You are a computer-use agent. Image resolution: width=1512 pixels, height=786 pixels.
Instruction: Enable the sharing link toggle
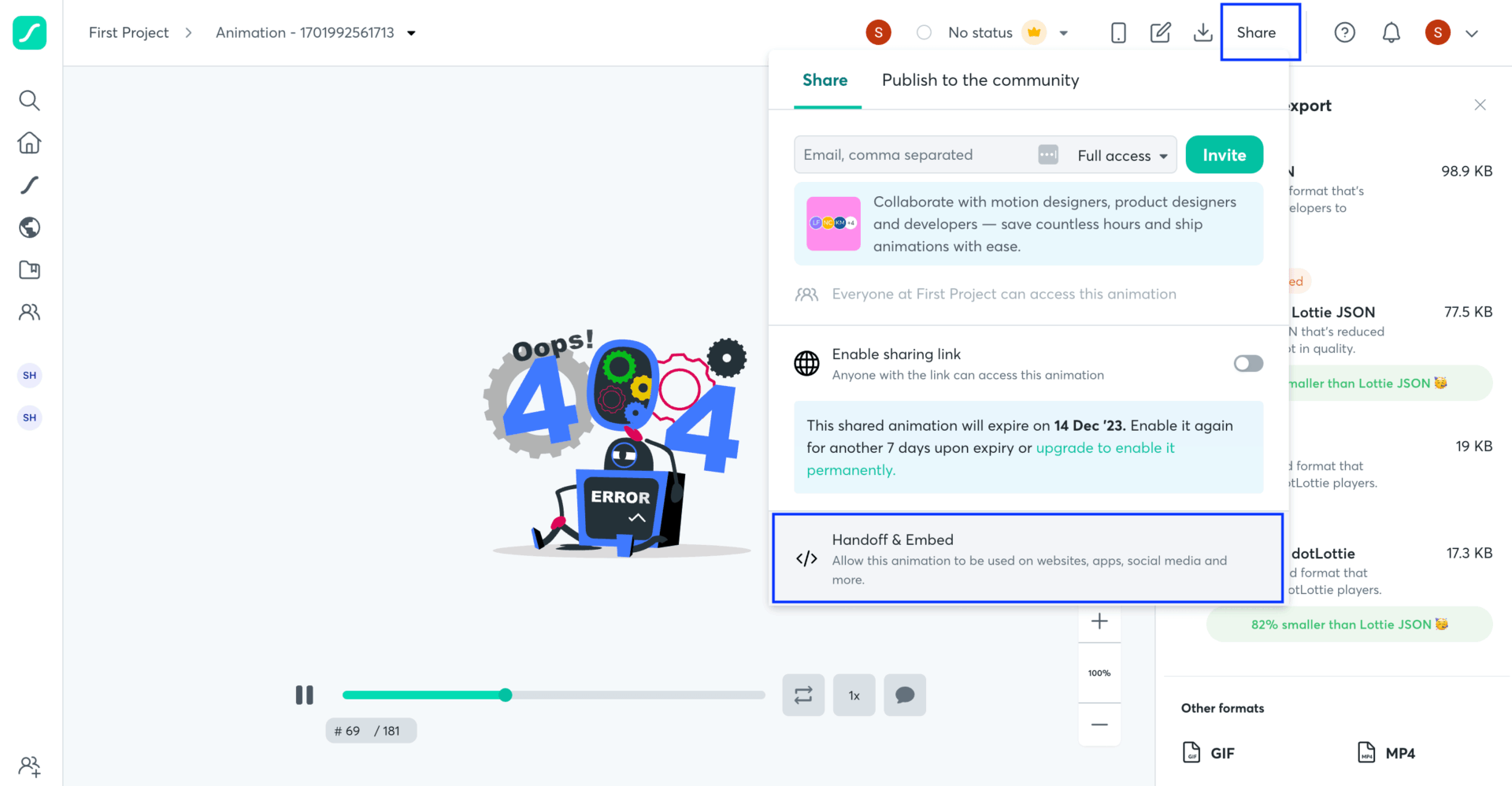(x=1247, y=363)
